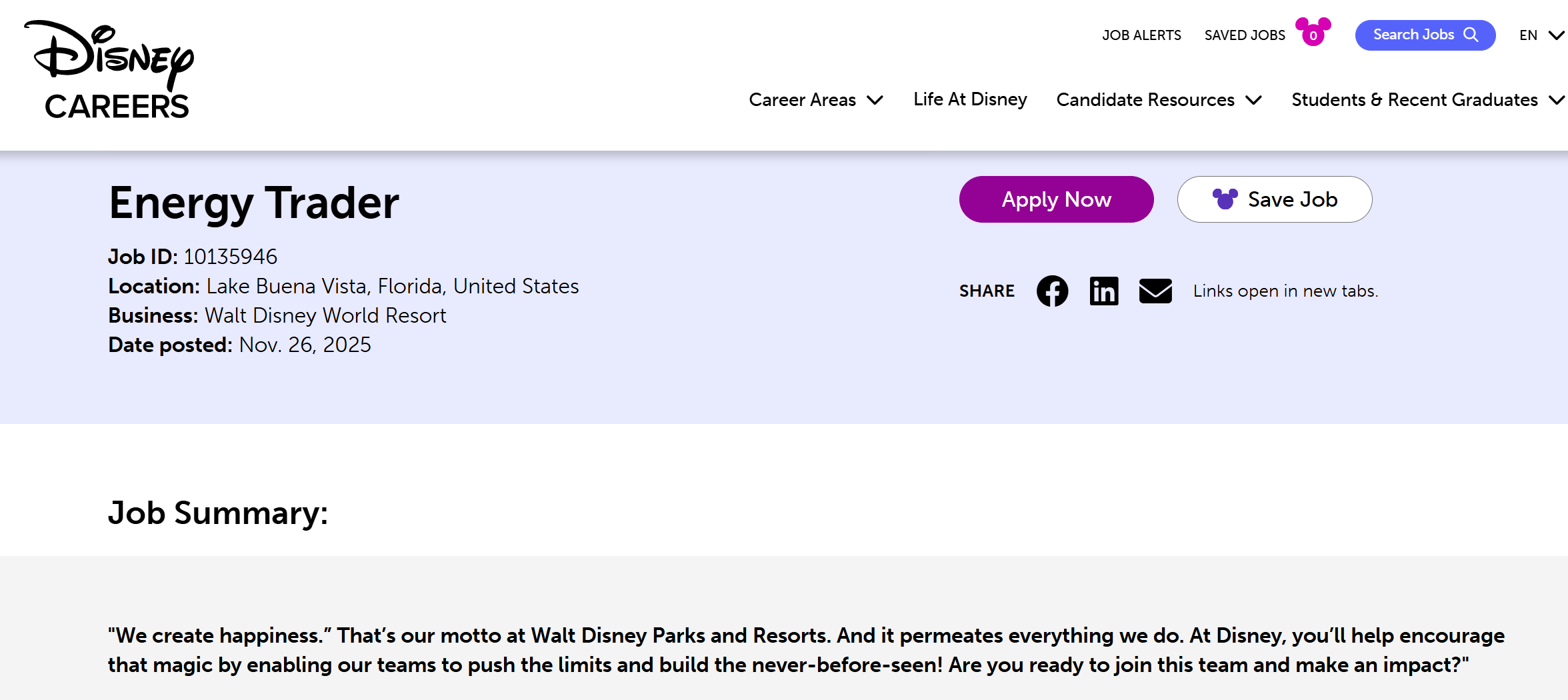
Task: Click the magnifier icon in Search Jobs
Action: [1471, 35]
